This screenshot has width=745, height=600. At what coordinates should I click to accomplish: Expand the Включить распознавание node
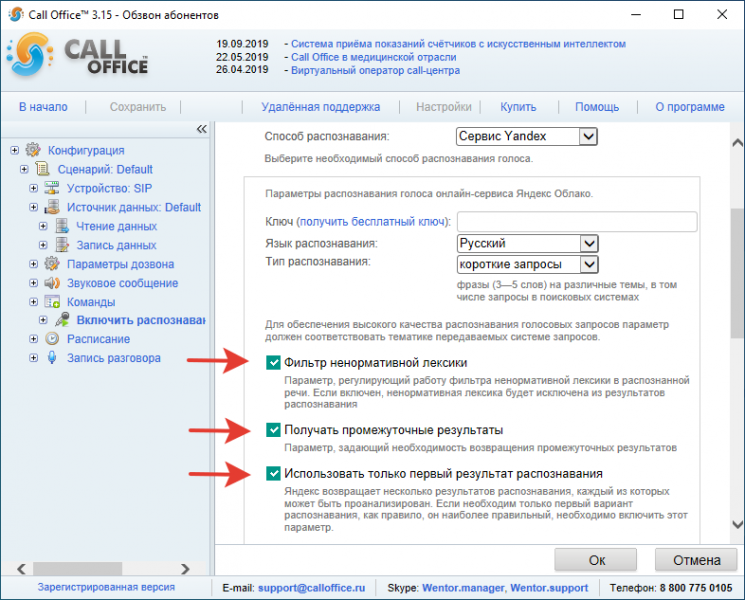[x=43, y=320]
